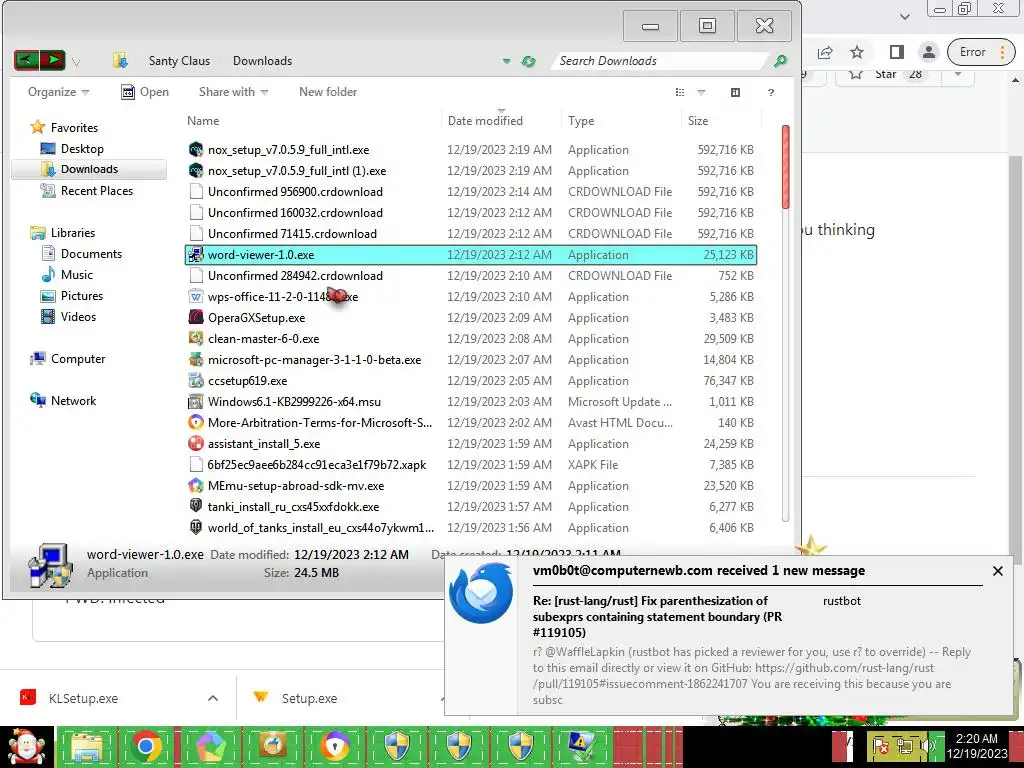Select Desktop under Favorites
1024x768 pixels.
82,149
